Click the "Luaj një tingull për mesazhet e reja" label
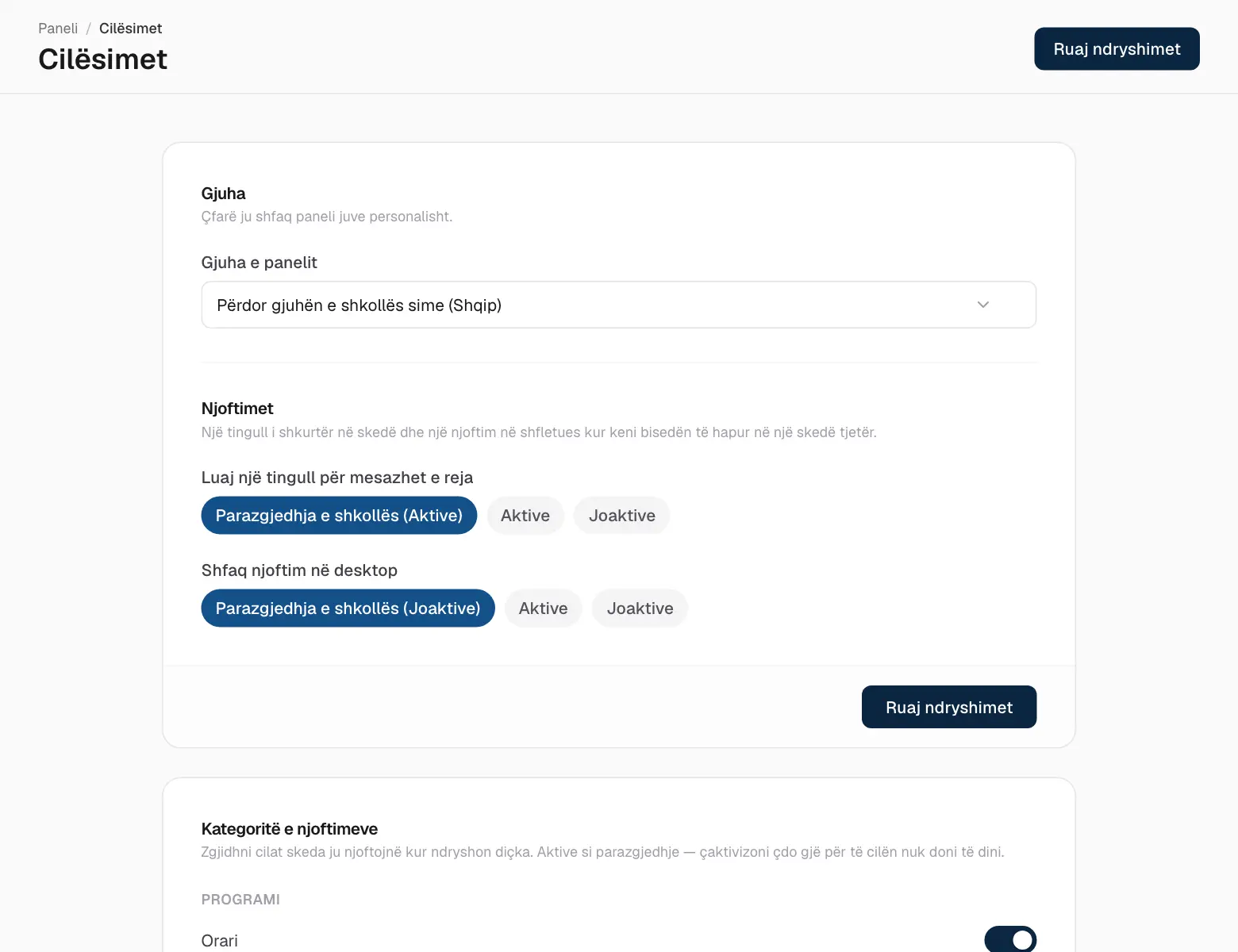The image size is (1238, 952). [337, 478]
